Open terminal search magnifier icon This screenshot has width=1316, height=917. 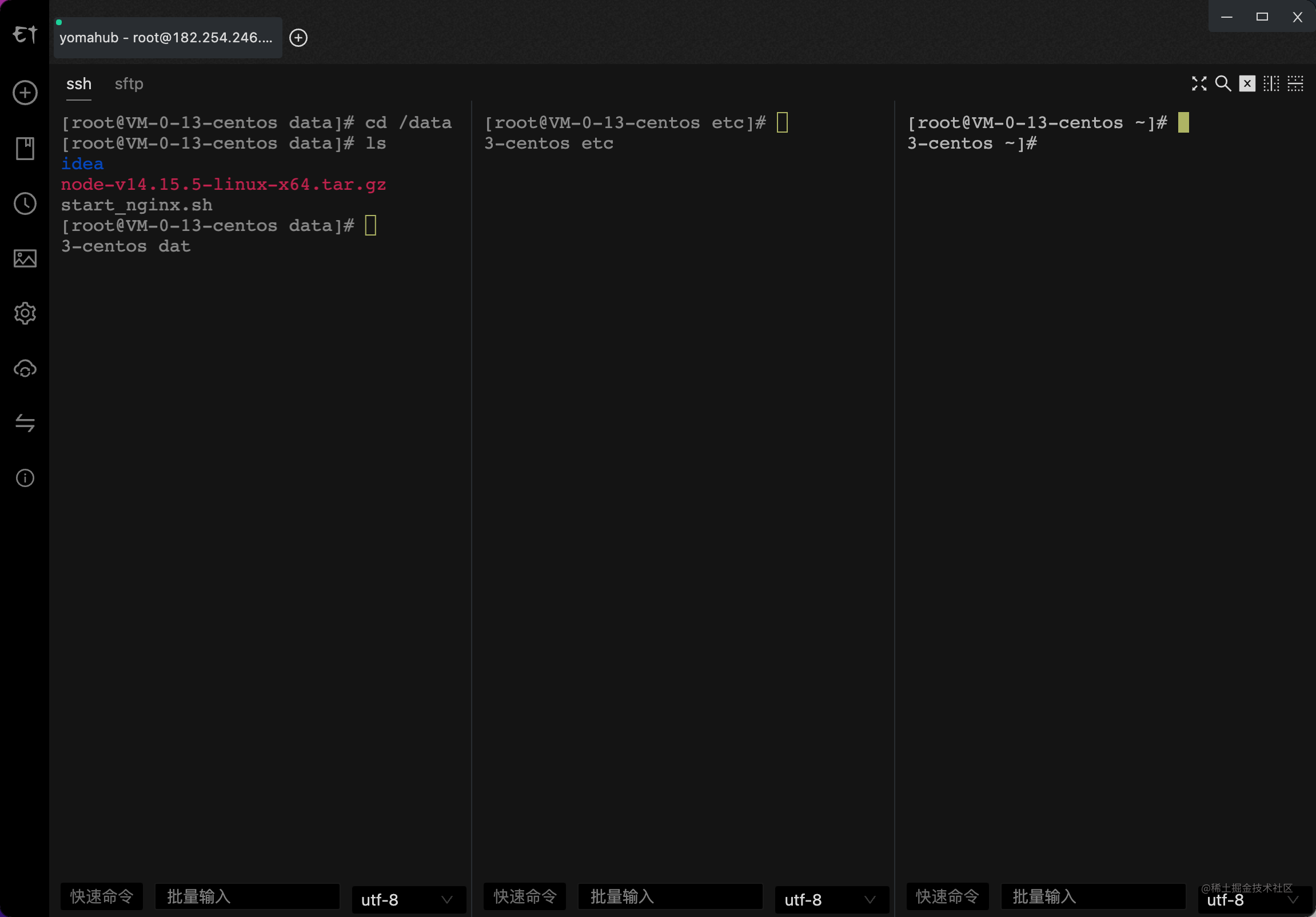tap(1223, 83)
